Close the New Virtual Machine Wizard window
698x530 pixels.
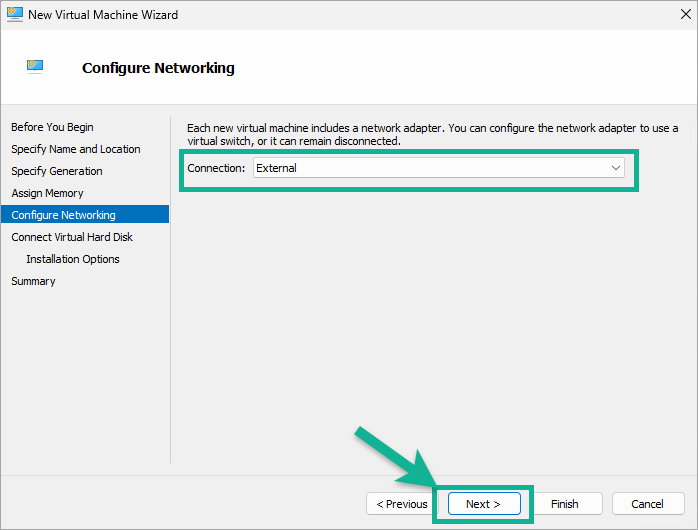(x=686, y=14)
